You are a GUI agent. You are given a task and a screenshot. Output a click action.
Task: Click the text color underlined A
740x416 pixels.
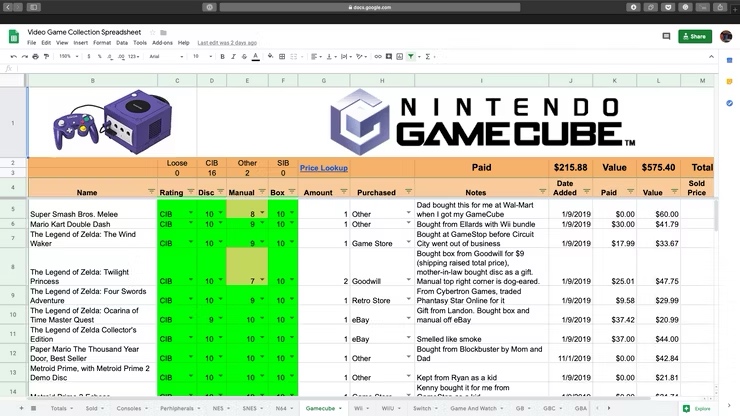(x=255, y=57)
